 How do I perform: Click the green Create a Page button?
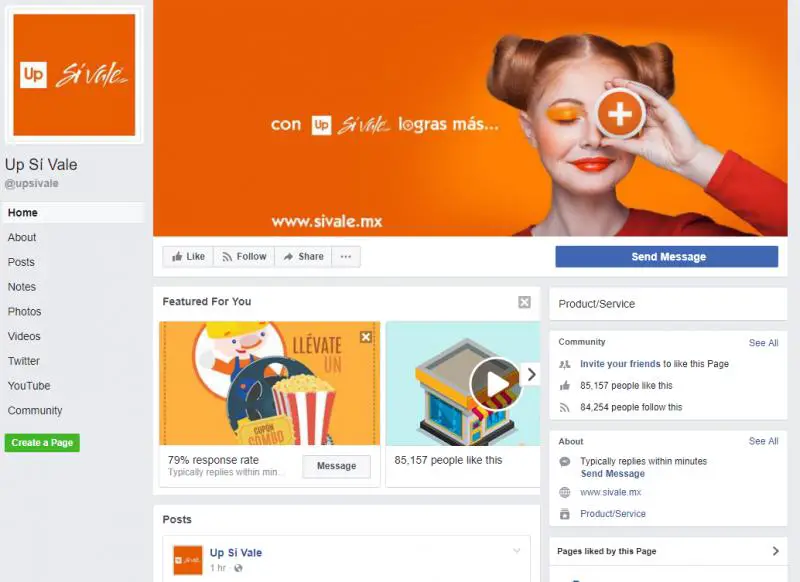42,443
